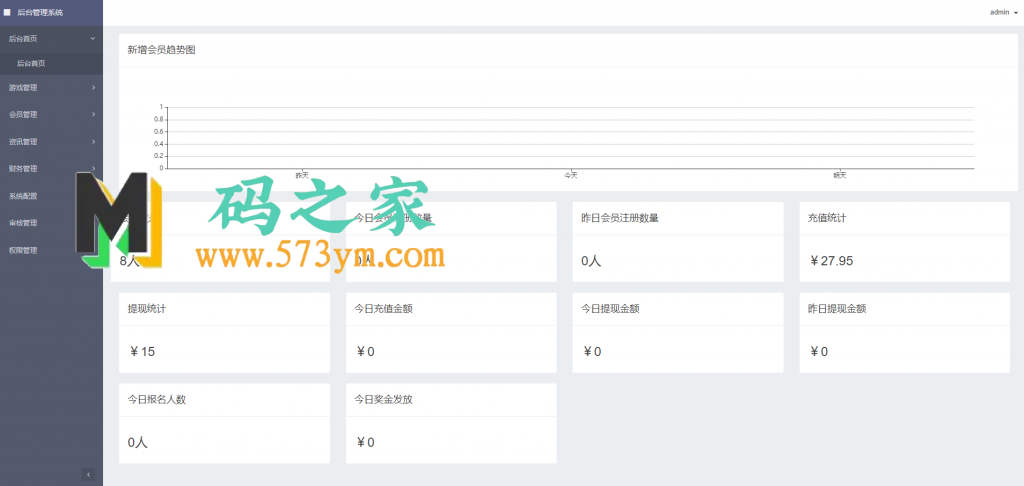Open the admin user dropdown

pos(1004,12)
